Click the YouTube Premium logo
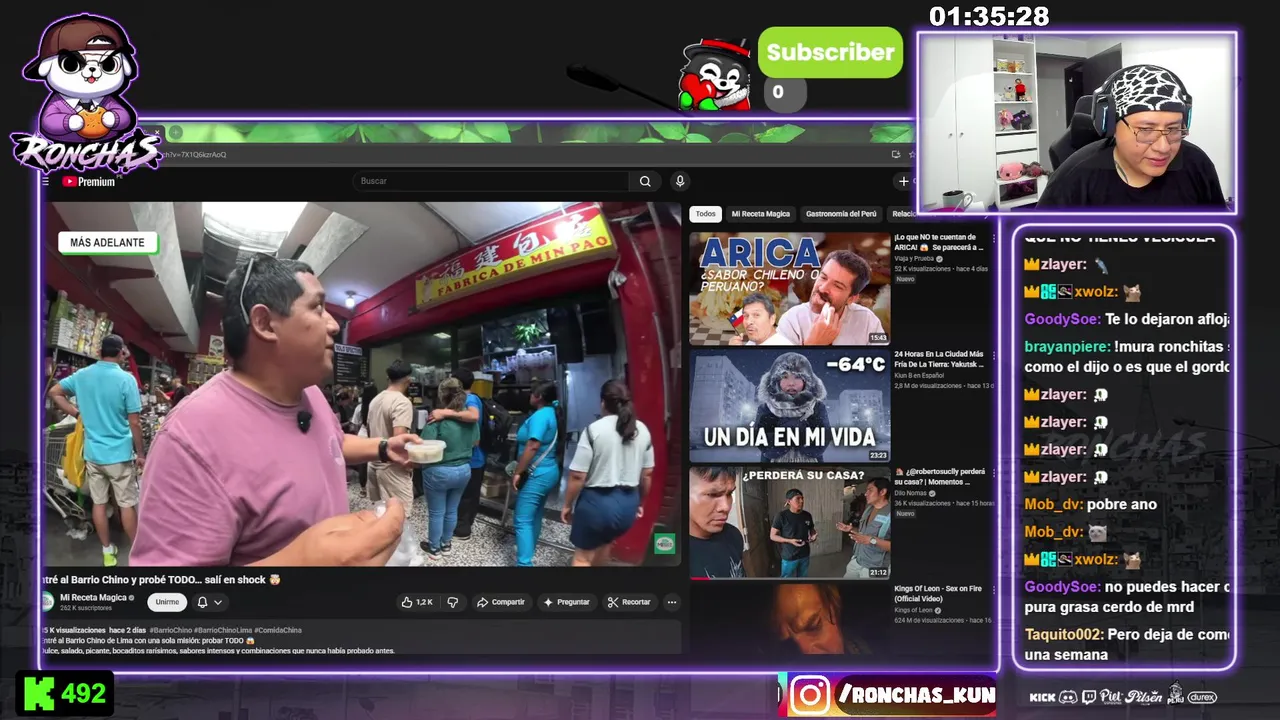1280x720 pixels. point(89,182)
